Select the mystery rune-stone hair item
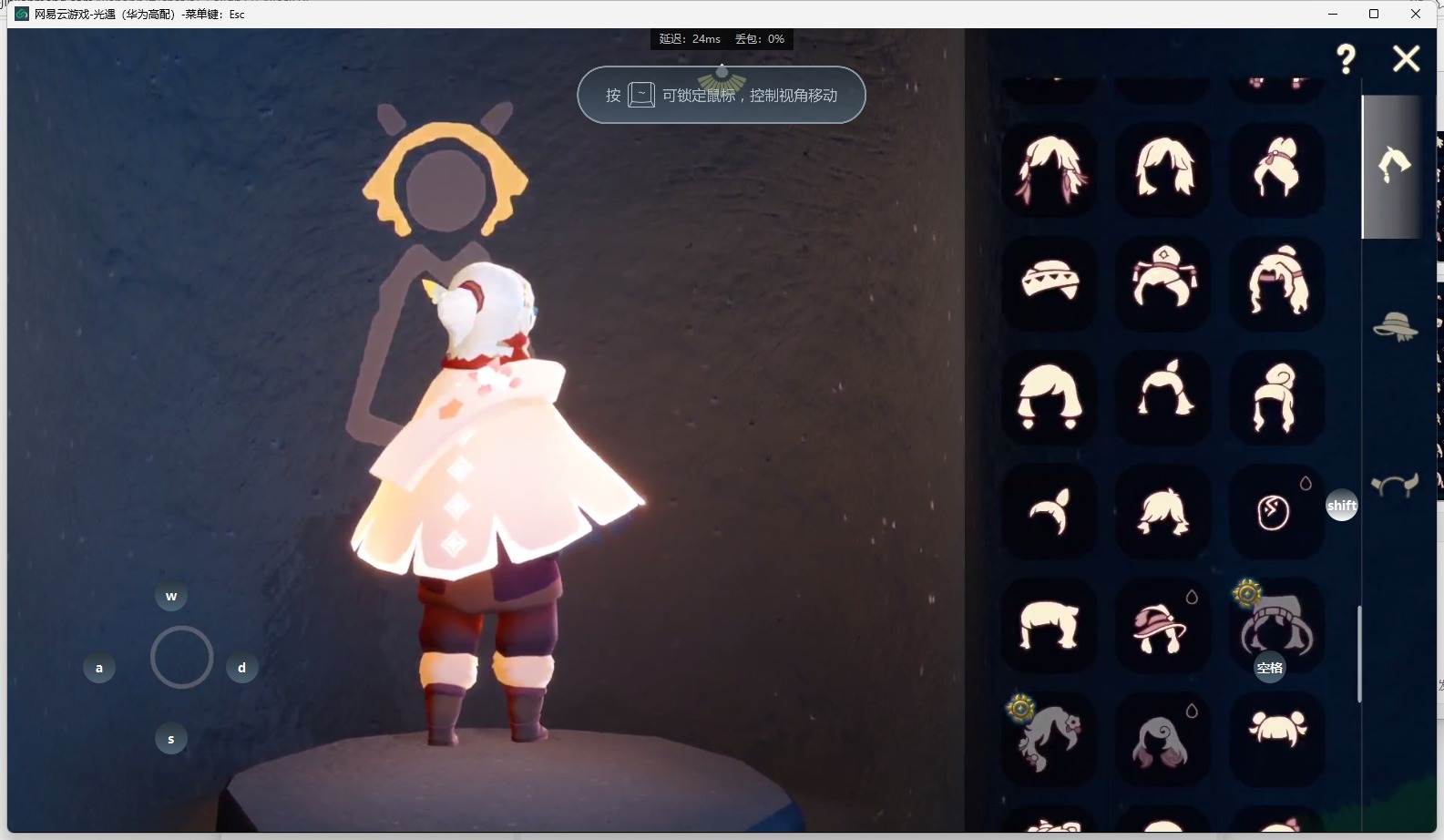Screen dimensions: 1444x840 (x=1276, y=511)
